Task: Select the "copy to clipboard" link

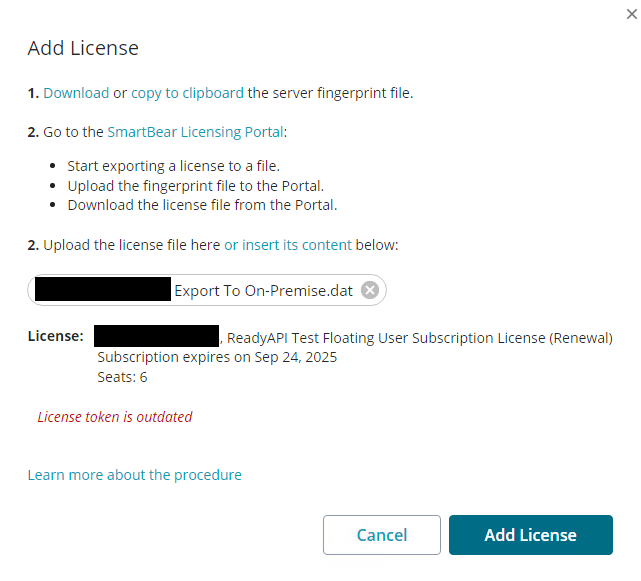Action: click(187, 93)
